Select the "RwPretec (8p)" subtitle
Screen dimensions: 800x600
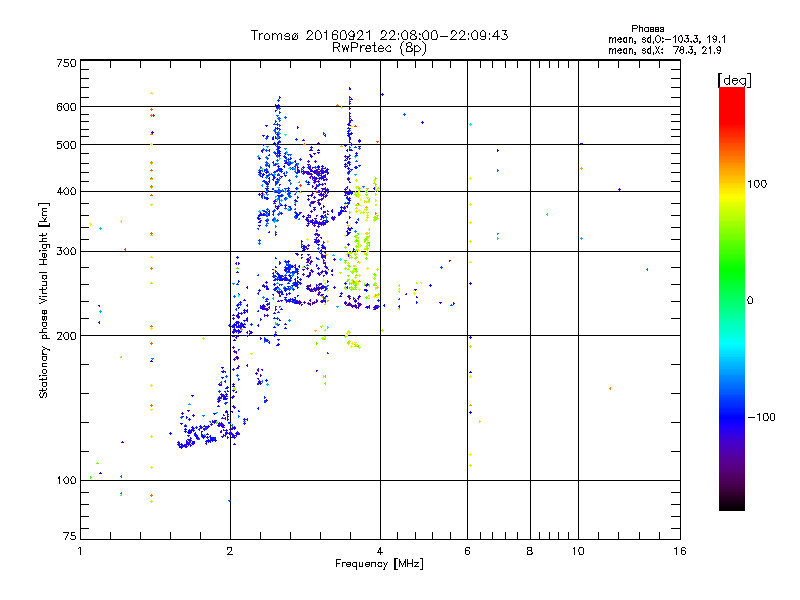379,48
